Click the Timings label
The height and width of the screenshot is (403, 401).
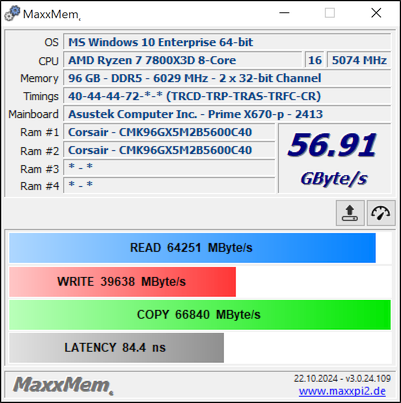point(41,96)
